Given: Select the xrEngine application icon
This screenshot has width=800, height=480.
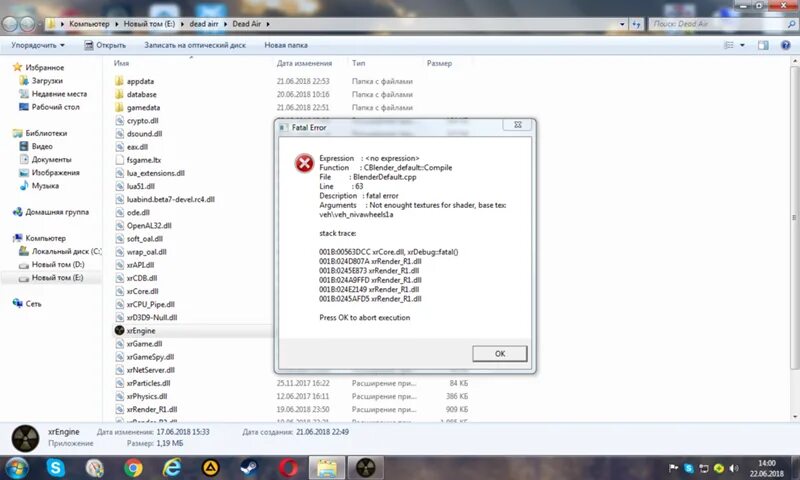Looking at the screenshot, I should click(x=119, y=331).
